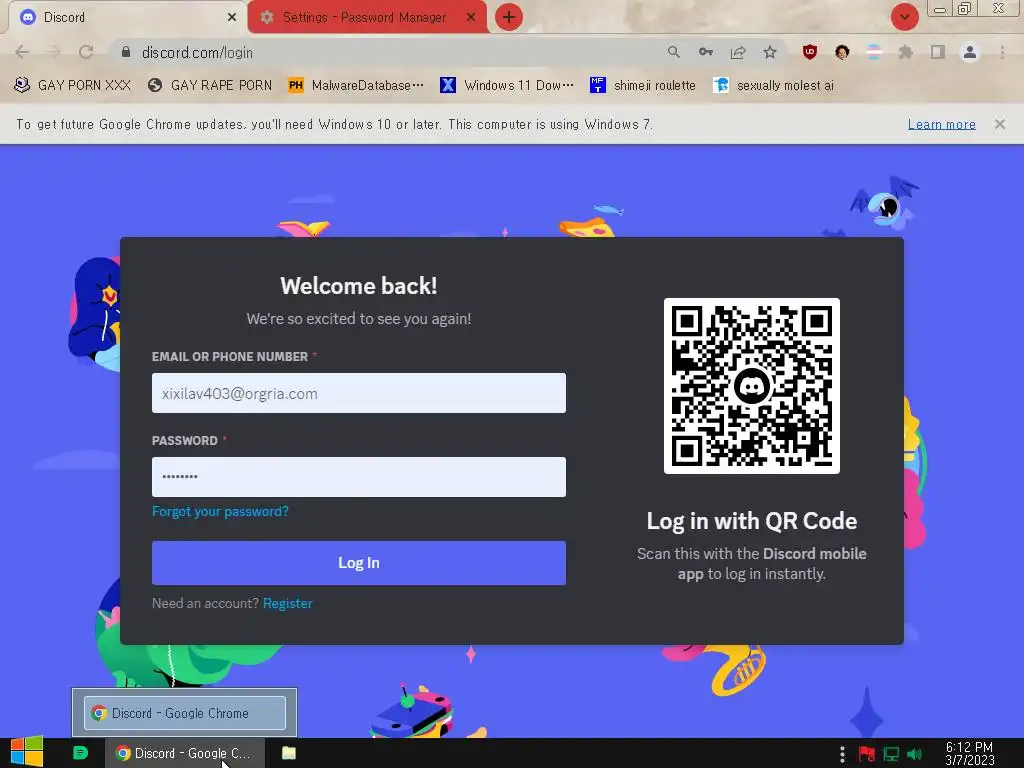This screenshot has height=768, width=1024.
Task: Open the Windows Start button
Action: (x=27, y=752)
